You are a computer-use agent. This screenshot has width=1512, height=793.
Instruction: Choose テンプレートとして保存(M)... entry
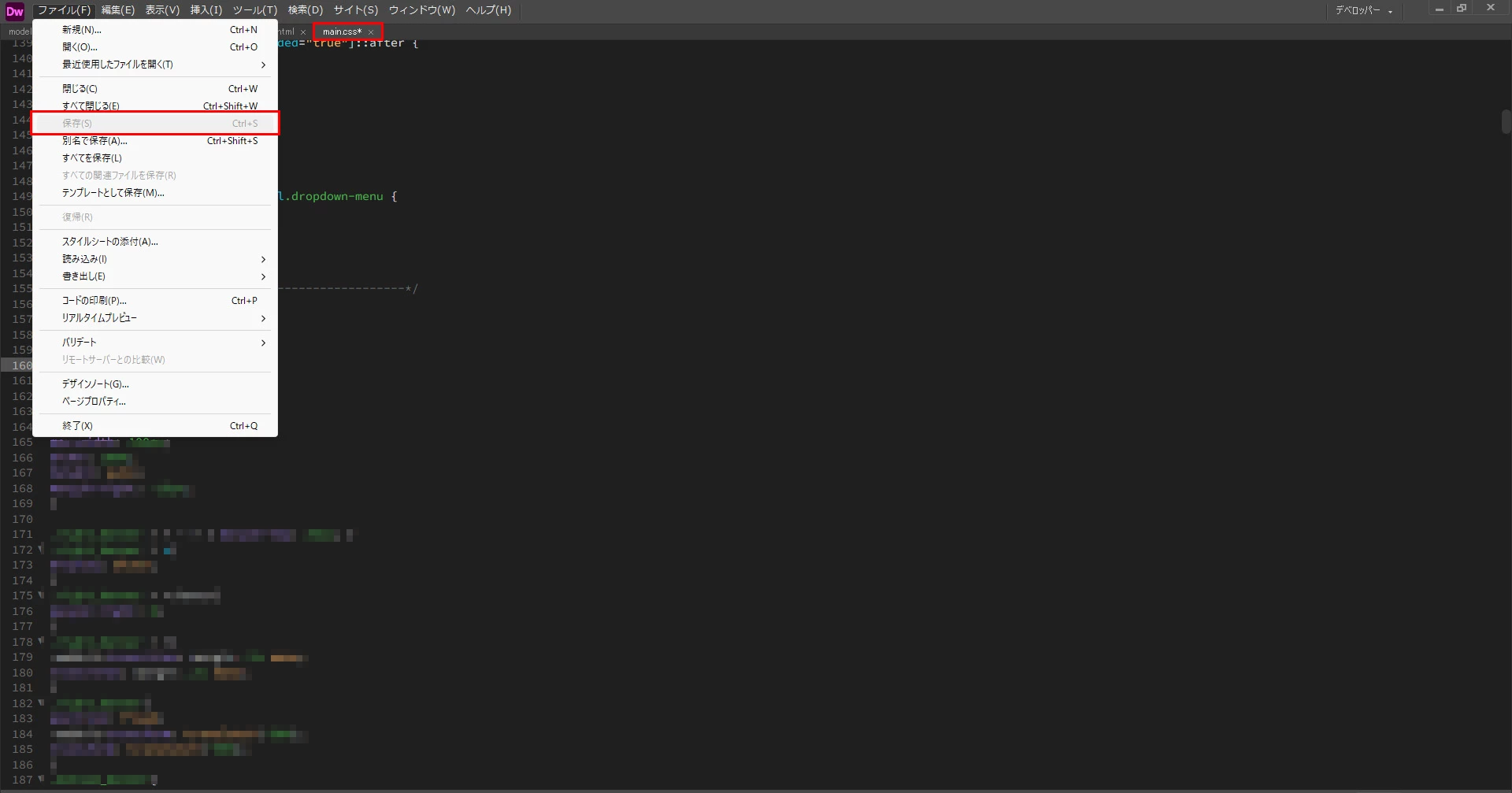click(155, 193)
